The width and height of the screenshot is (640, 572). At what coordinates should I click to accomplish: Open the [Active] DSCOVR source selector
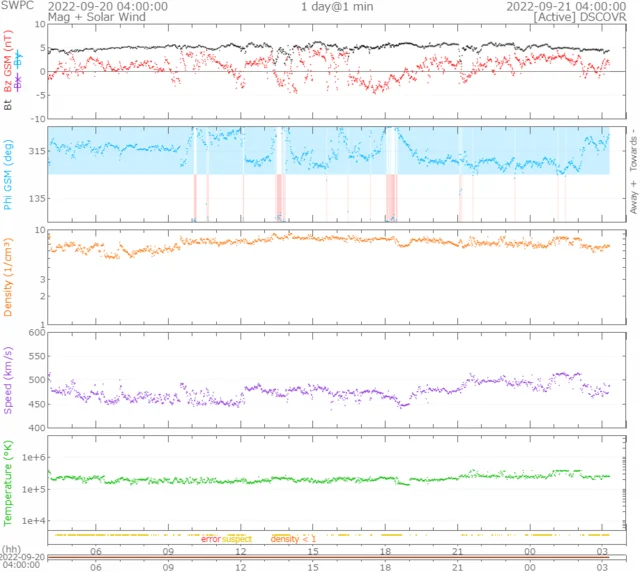pyautogui.click(x=580, y=18)
